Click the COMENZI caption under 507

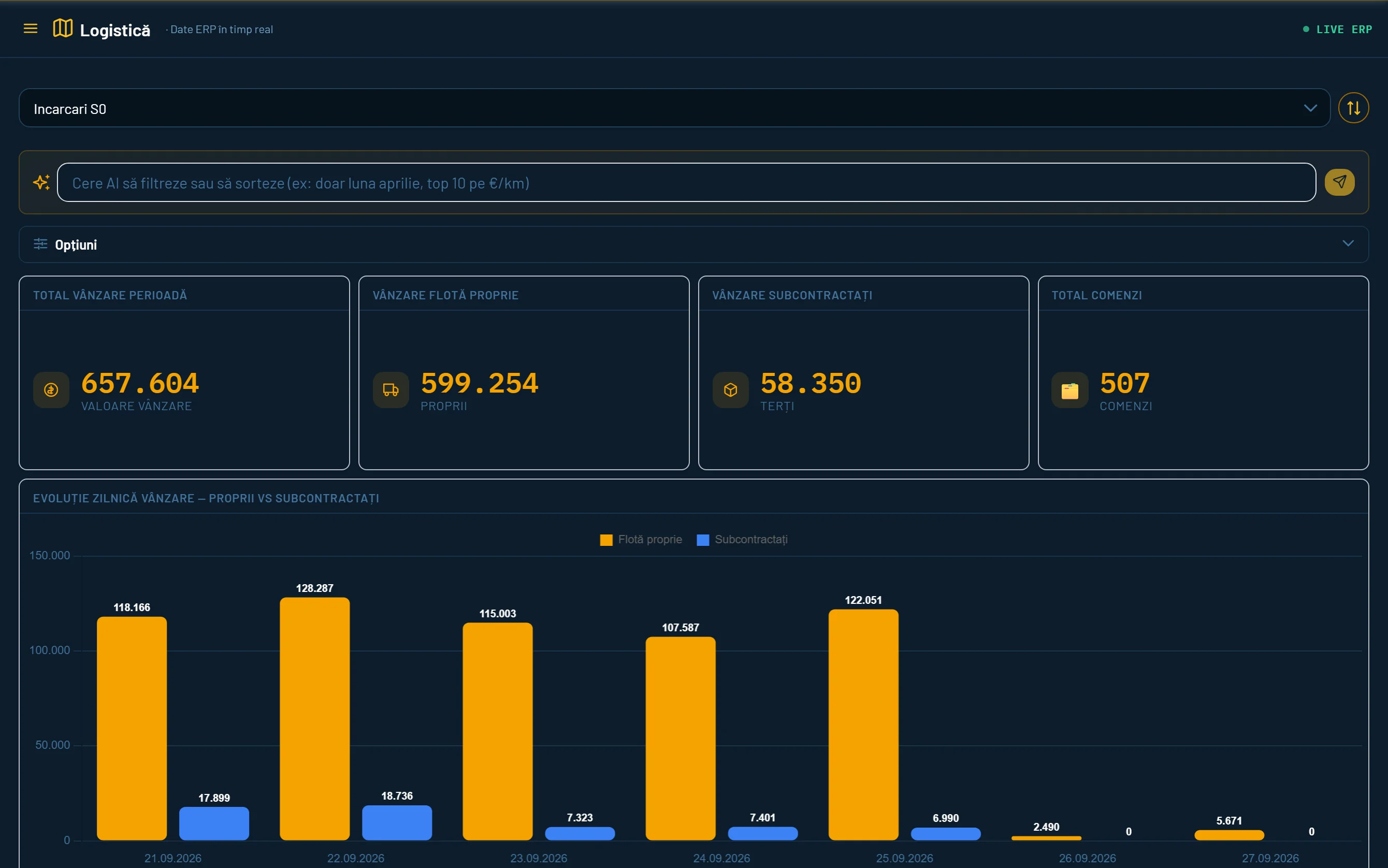coord(1125,406)
